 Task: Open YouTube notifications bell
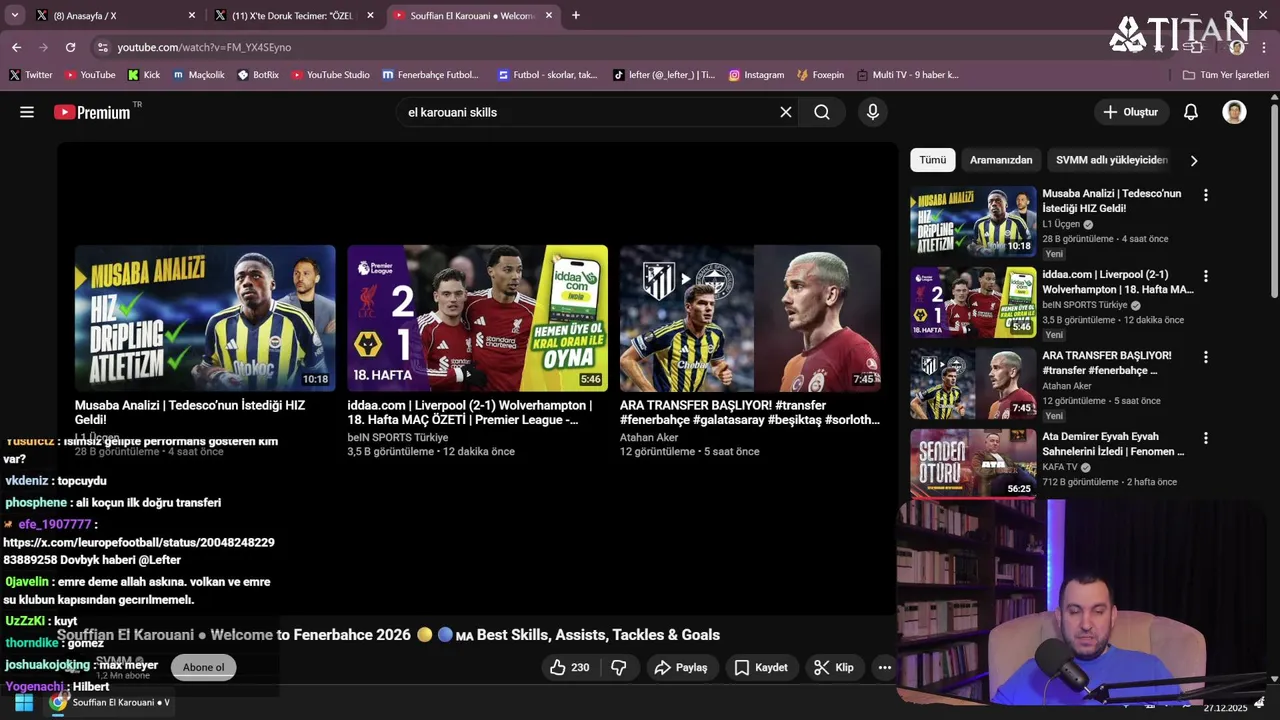coord(1191,112)
